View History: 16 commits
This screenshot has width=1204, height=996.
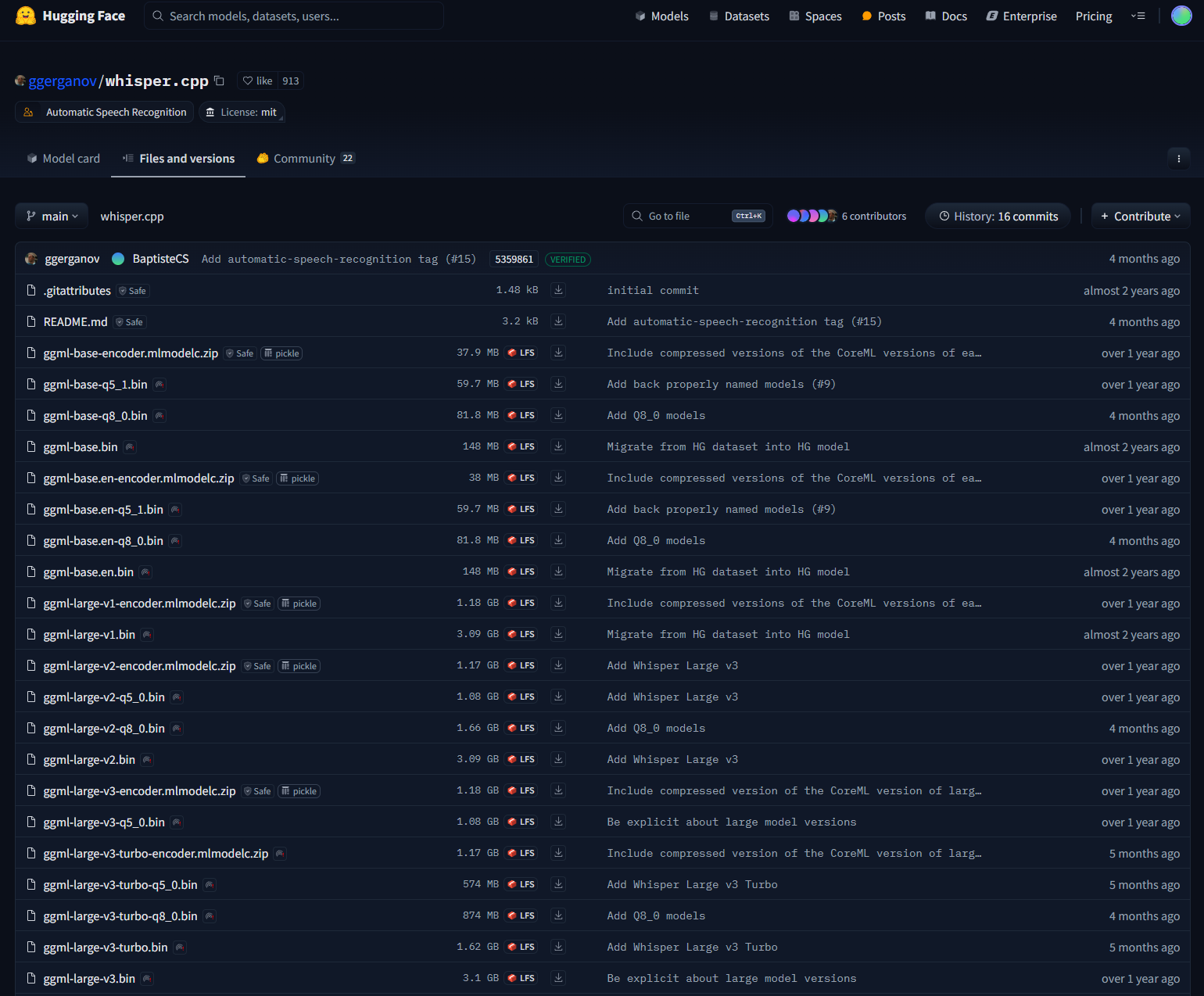[x=998, y=216]
